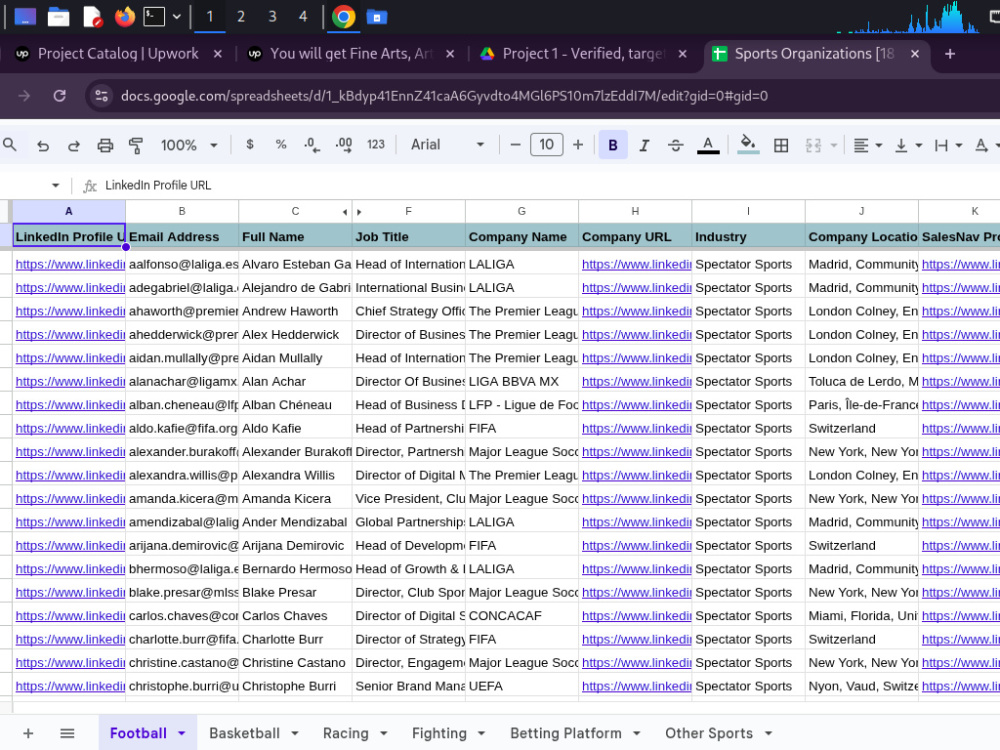Open Company URL link in the FIFA Aldo Kafie row
Screen dimensions: 1000x750
coord(636,428)
